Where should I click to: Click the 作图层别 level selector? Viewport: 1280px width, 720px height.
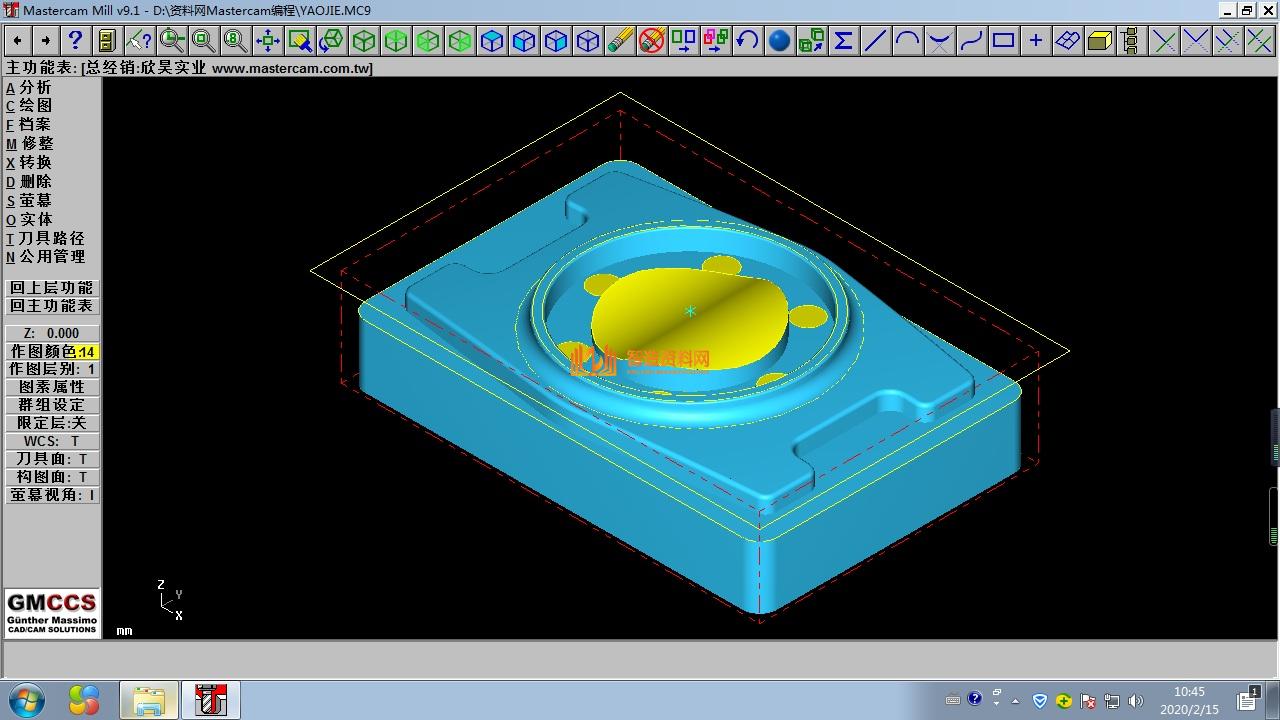pos(52,369)
